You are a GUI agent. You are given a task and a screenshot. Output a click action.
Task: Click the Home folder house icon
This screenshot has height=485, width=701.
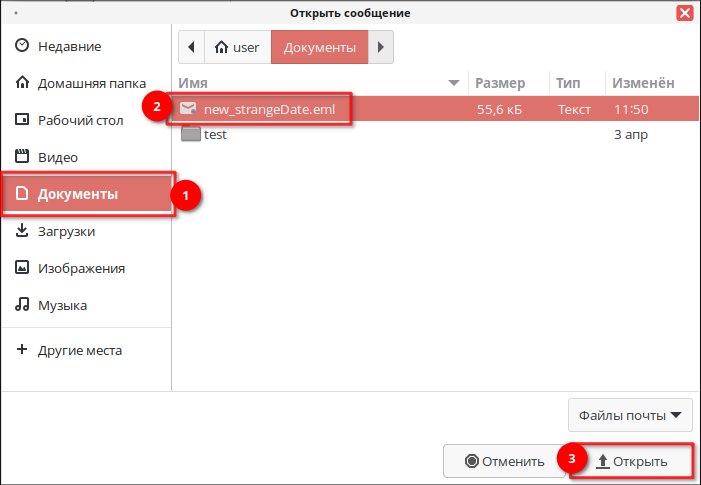(x=22, y=84)
